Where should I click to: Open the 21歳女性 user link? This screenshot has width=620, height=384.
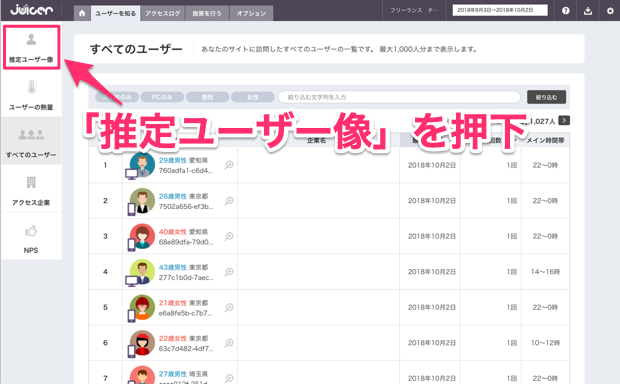click(x=173, y=303)
